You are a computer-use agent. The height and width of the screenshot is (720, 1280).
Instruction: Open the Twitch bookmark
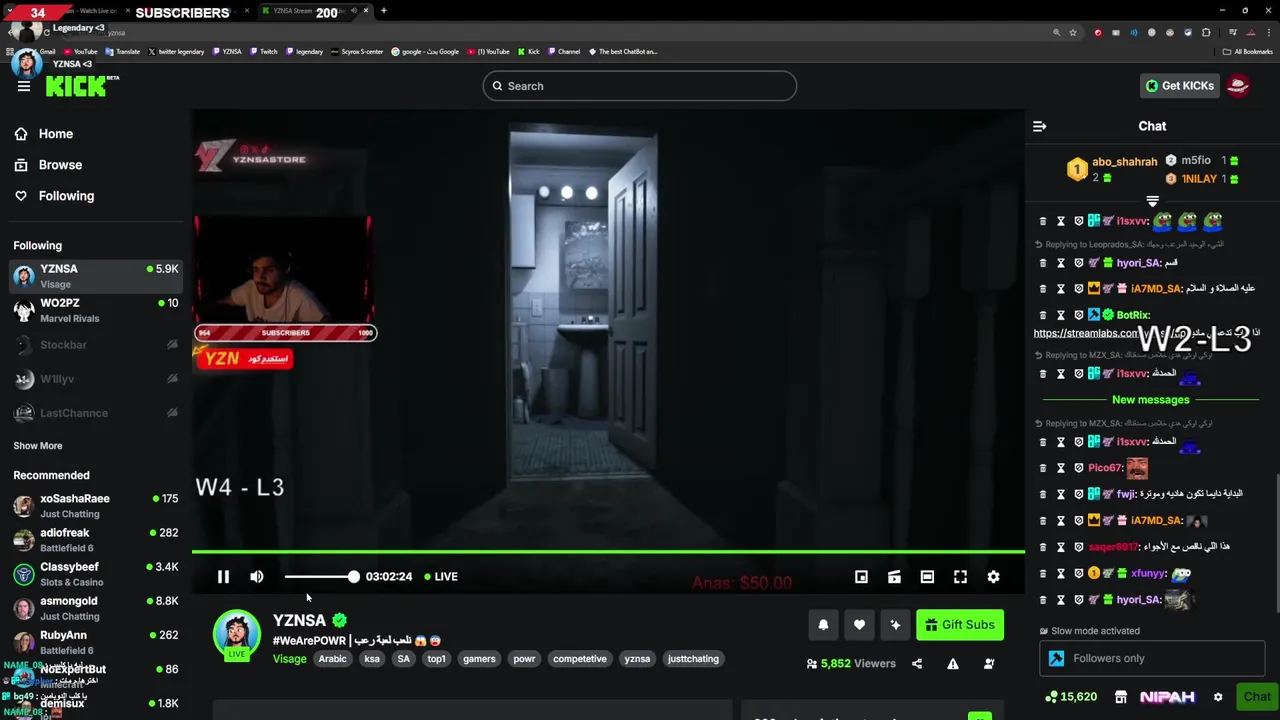pyautogui.click(x=264, y=51)
